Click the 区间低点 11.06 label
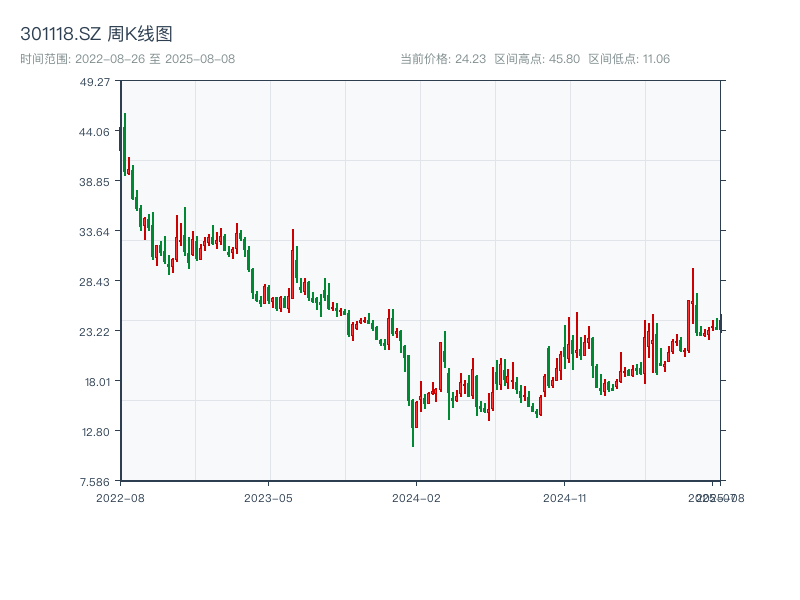This screenshot has width=800, height=600. tap(629, 59)
